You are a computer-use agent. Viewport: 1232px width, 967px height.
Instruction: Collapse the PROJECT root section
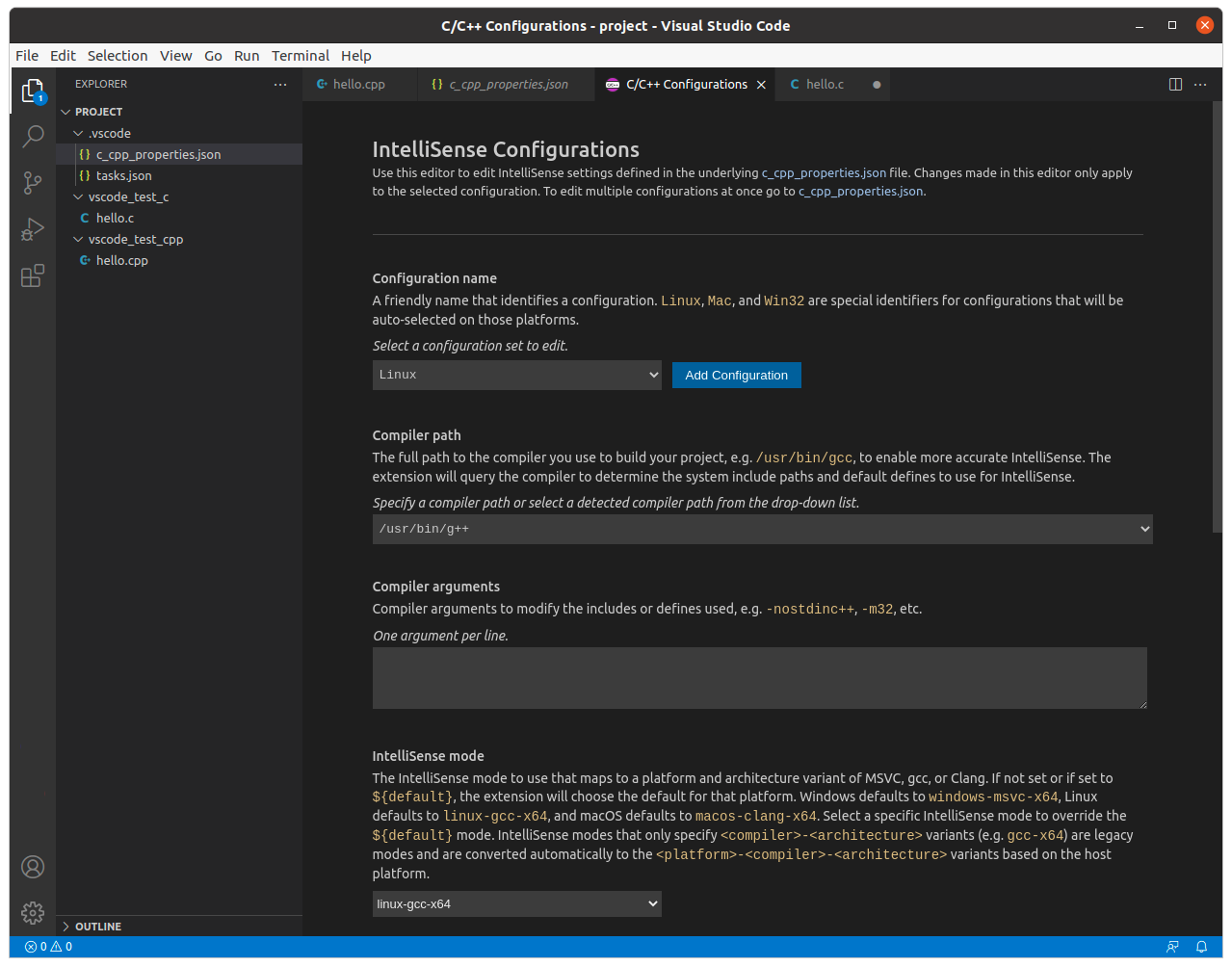(66, 112)
